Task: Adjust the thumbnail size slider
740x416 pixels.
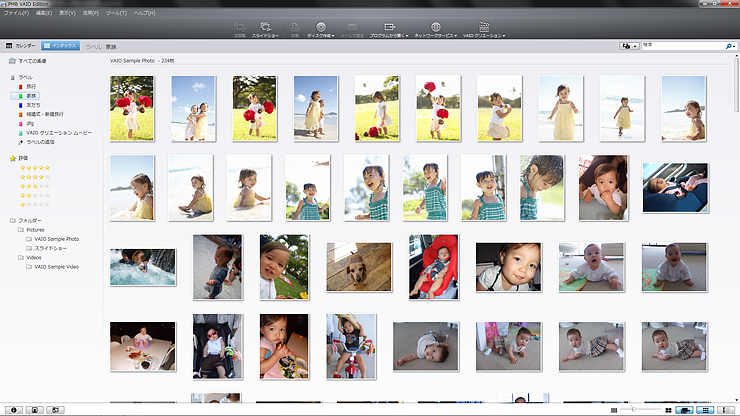Action: (634, 410)
